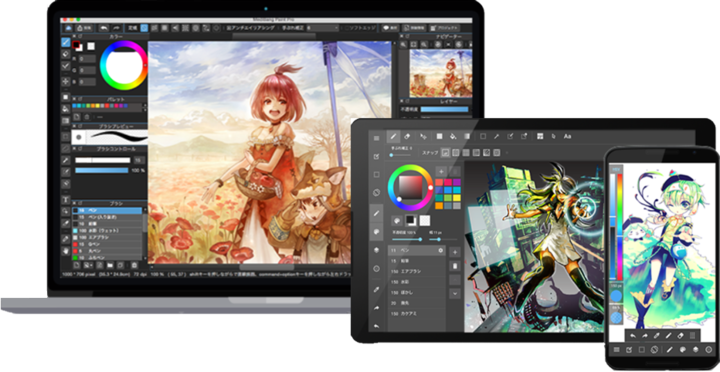
Task: Select the hand pan tool on laptop
Action: click(x=66, y=251)
